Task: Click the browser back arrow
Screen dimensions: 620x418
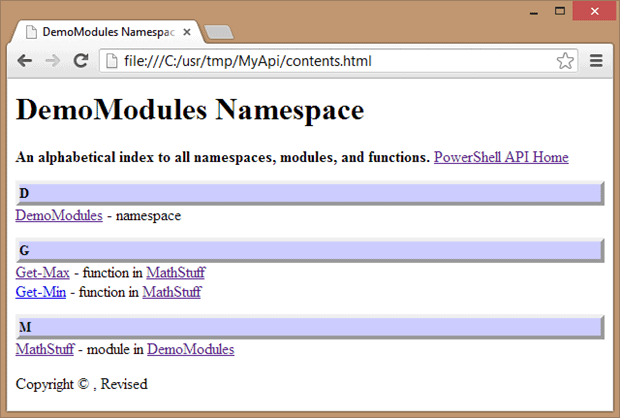Action: (x=25, y=61)
